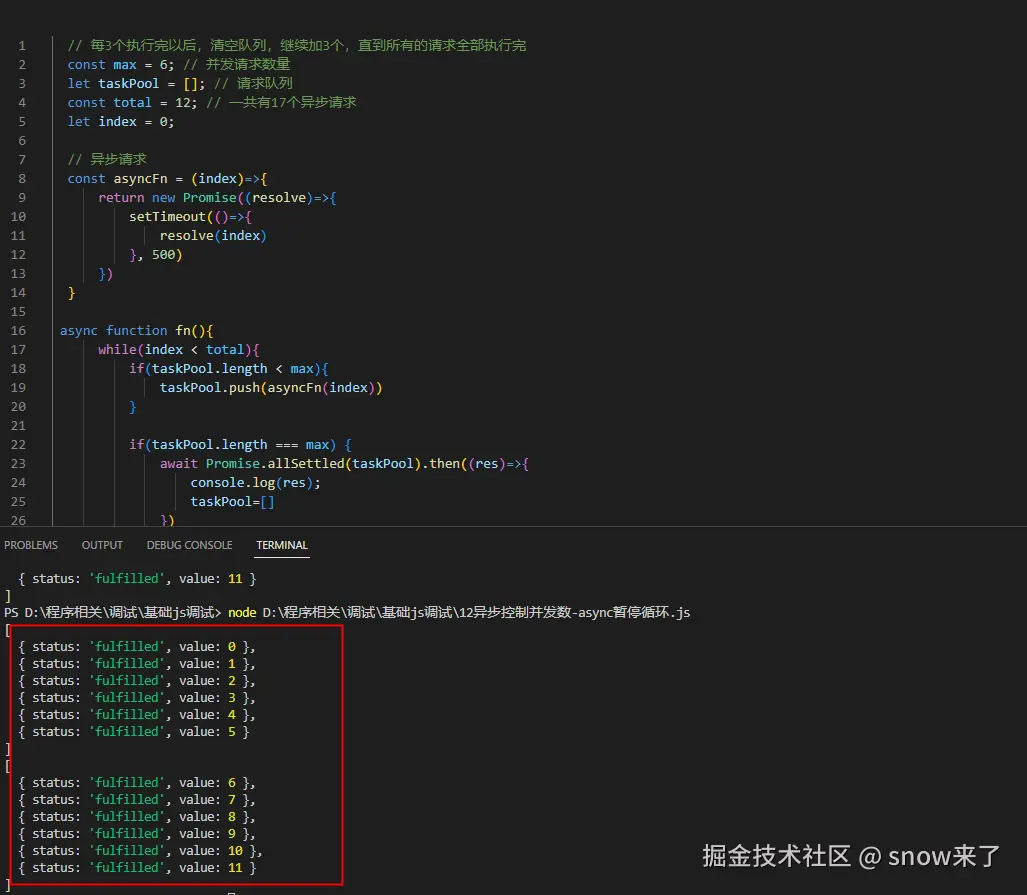Viewport: 1027px width, 895px height.
Task: Click the "await Promise.allSettled(taskPool)" line
Action: coord(344,463)
